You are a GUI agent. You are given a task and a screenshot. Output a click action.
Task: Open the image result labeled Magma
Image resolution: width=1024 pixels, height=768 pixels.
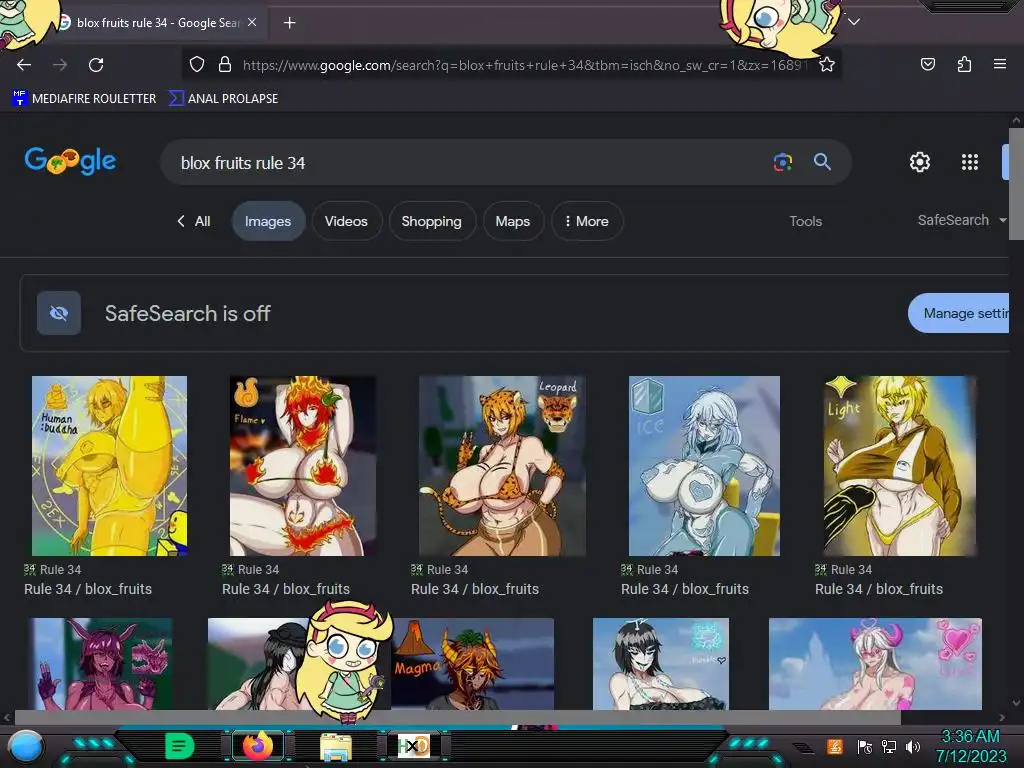click(x=472, y=664)
